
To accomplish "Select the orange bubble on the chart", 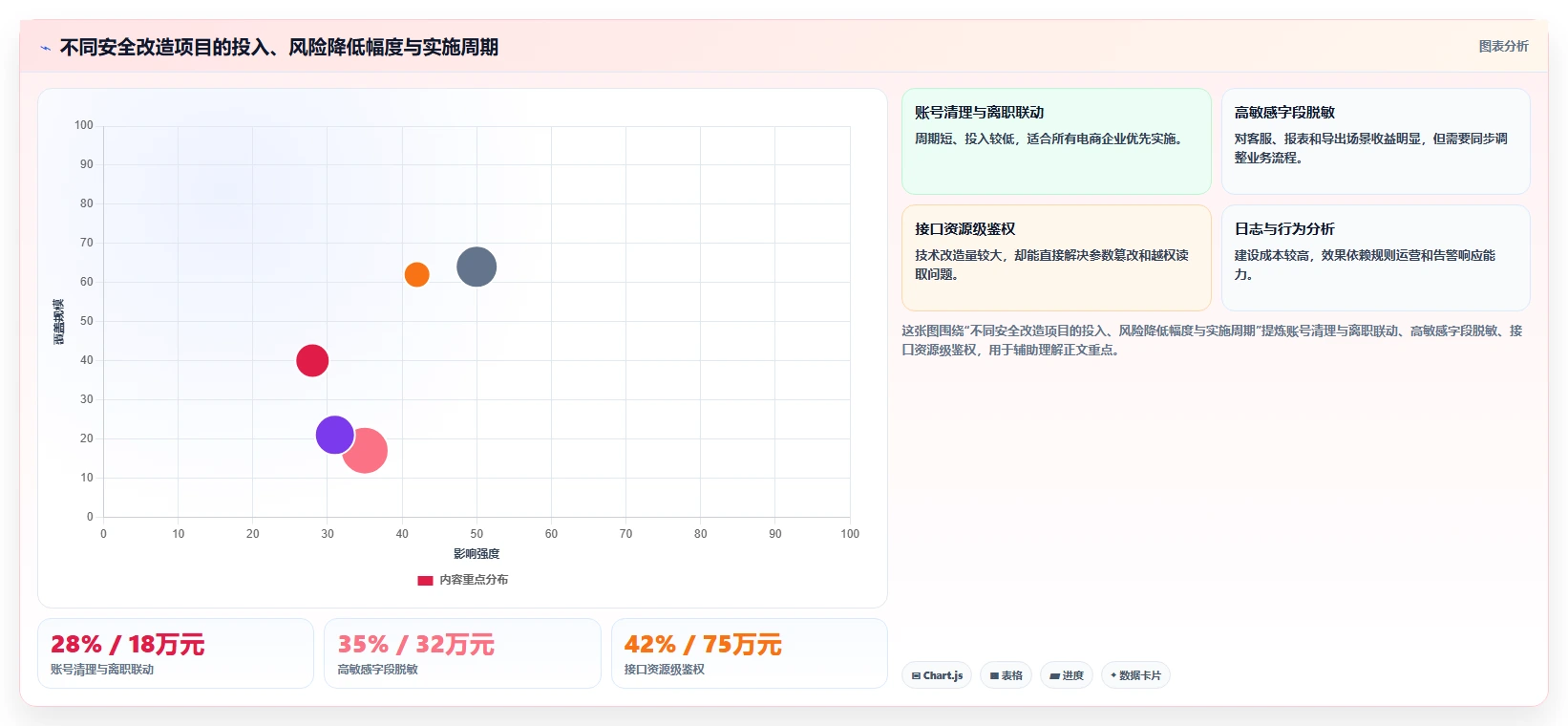I will coord(416,274).
